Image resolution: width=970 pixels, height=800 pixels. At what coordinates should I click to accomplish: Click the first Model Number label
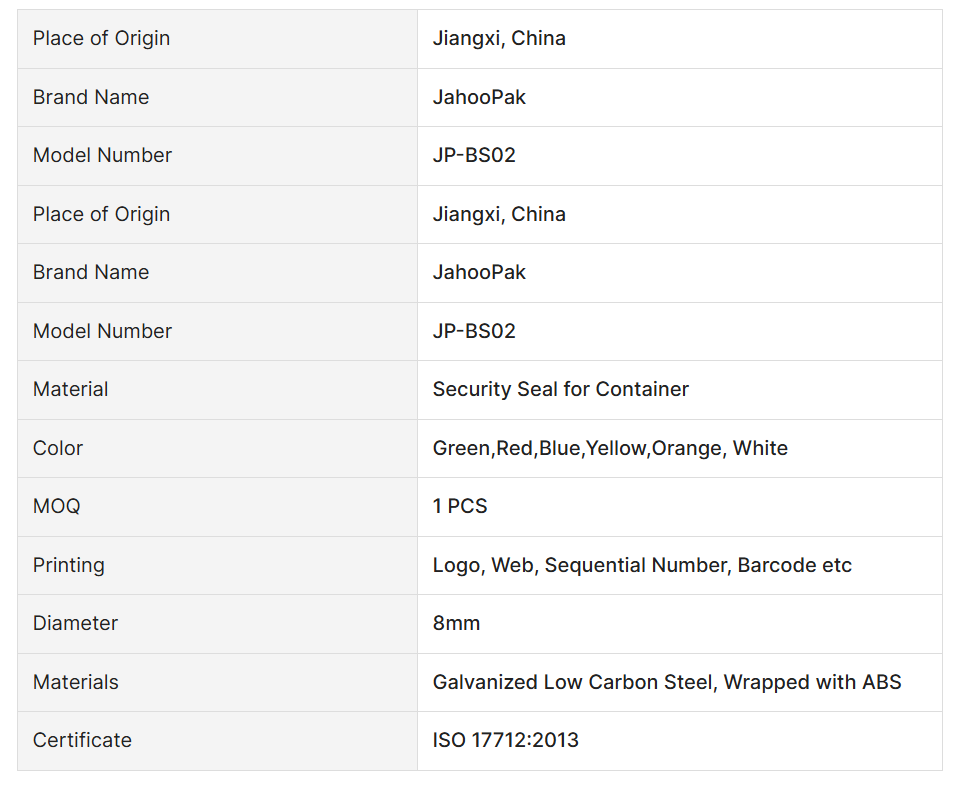tap(102, 155)
